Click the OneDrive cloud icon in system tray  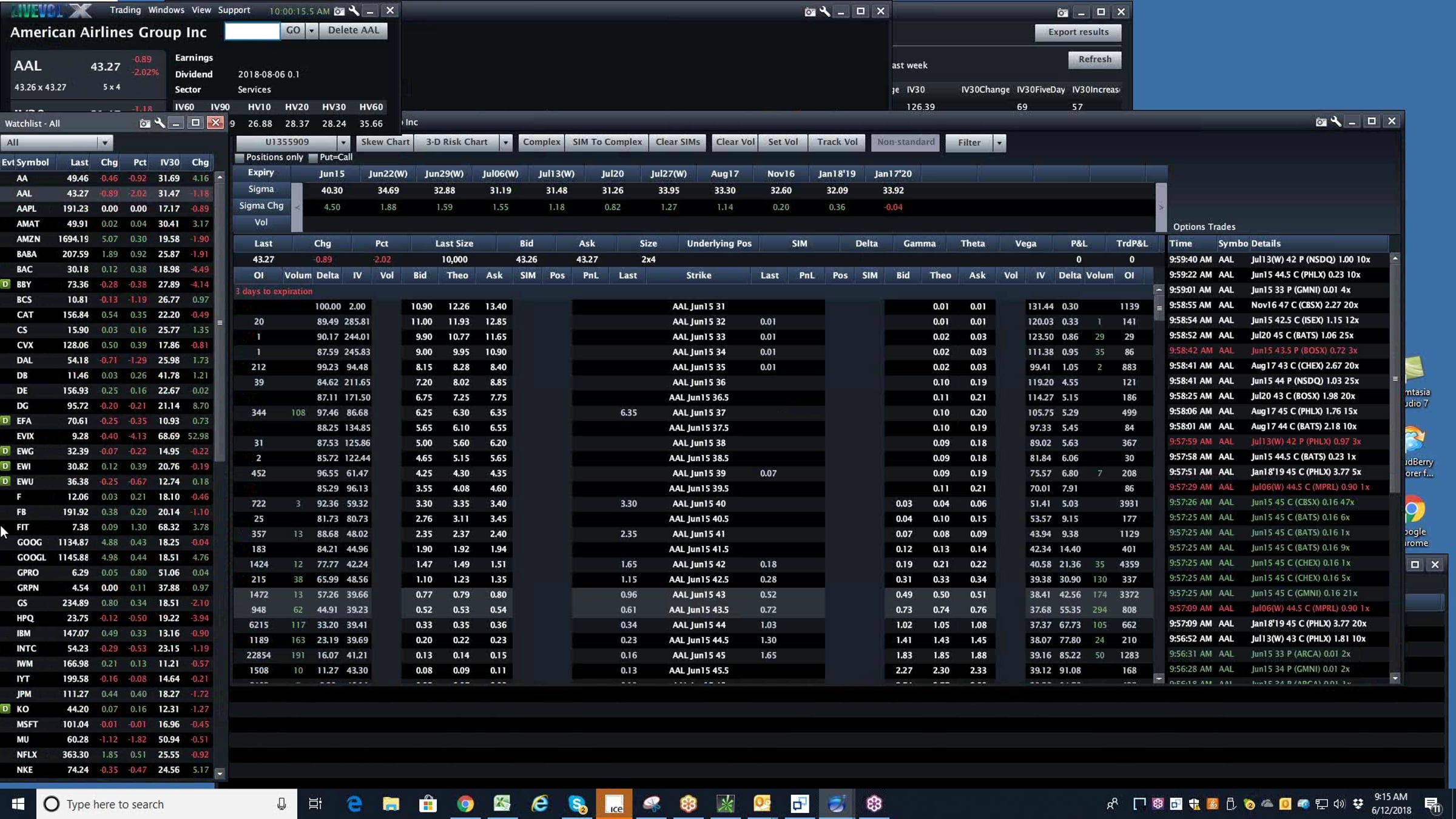point(1267,804)
